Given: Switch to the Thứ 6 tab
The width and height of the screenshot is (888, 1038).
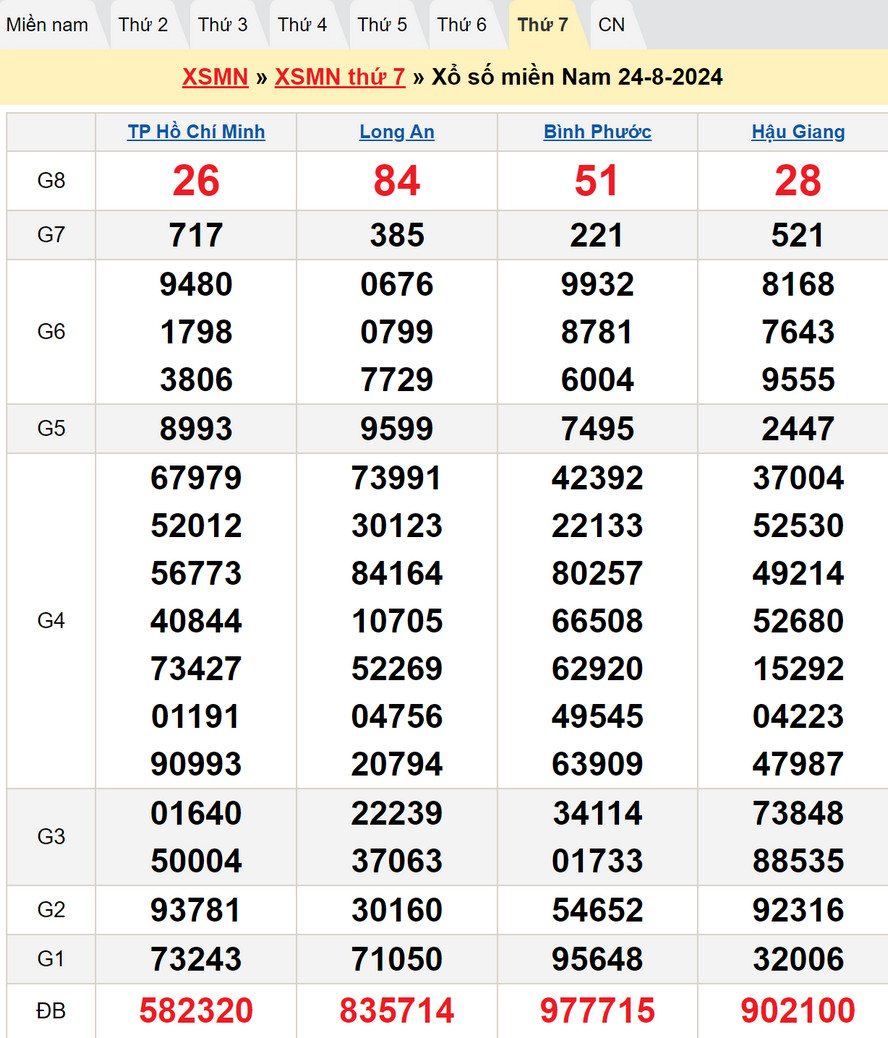Looking at the screenshot, I should 462,25.
